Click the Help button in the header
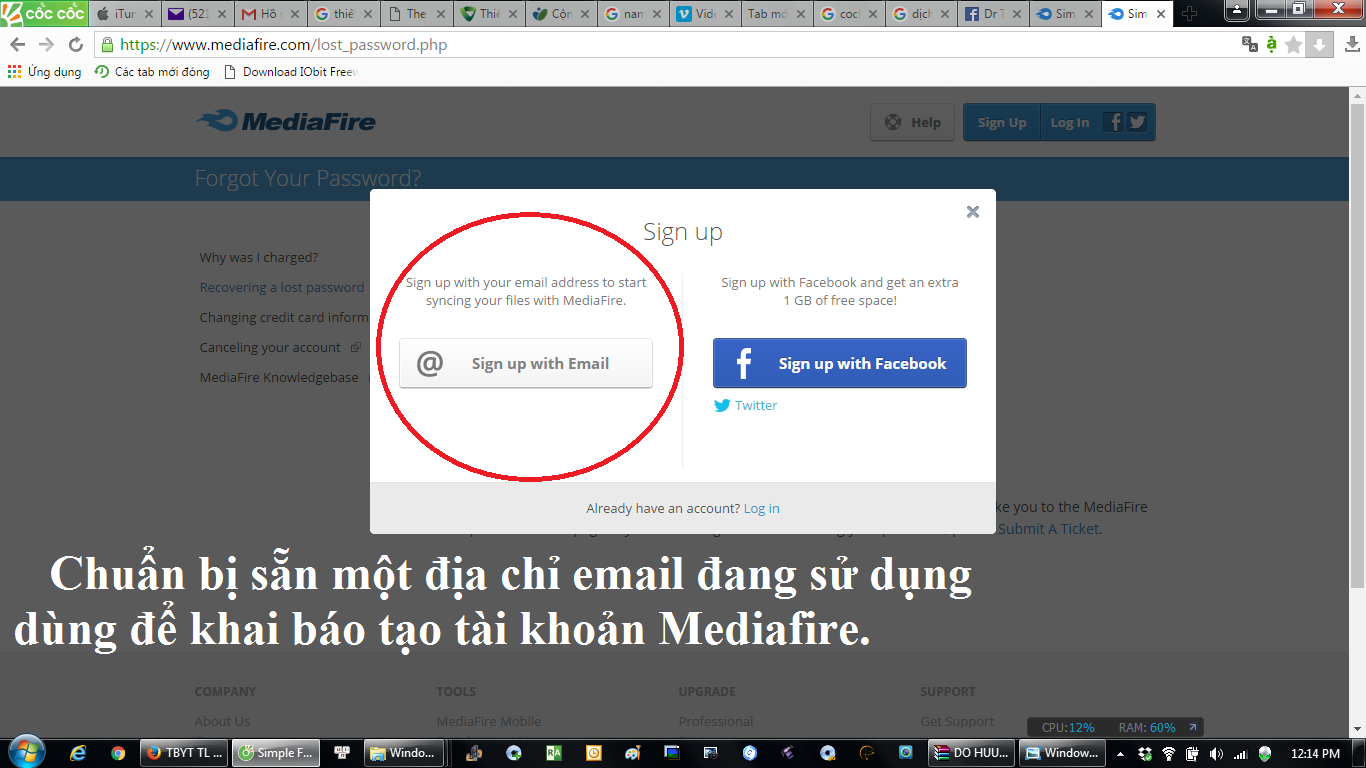The height and width of the screenshot is (768, 1366). (912, 122)
